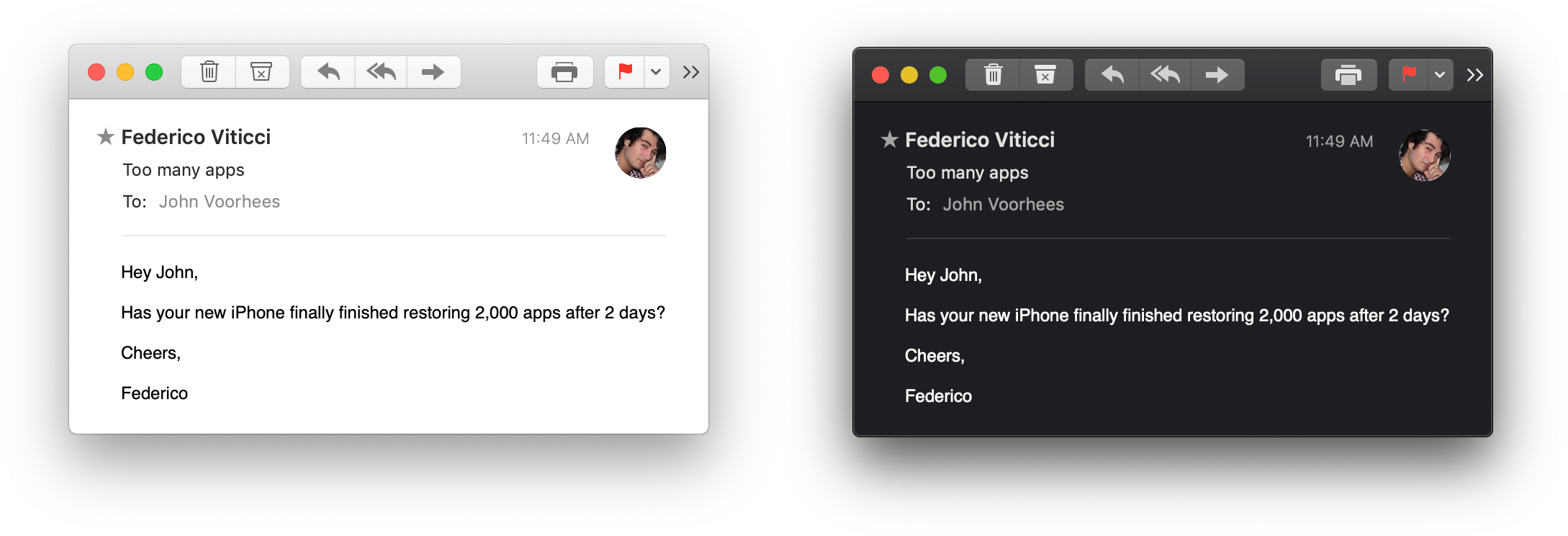
Task: Reply All in the light window
Action: 381,72
